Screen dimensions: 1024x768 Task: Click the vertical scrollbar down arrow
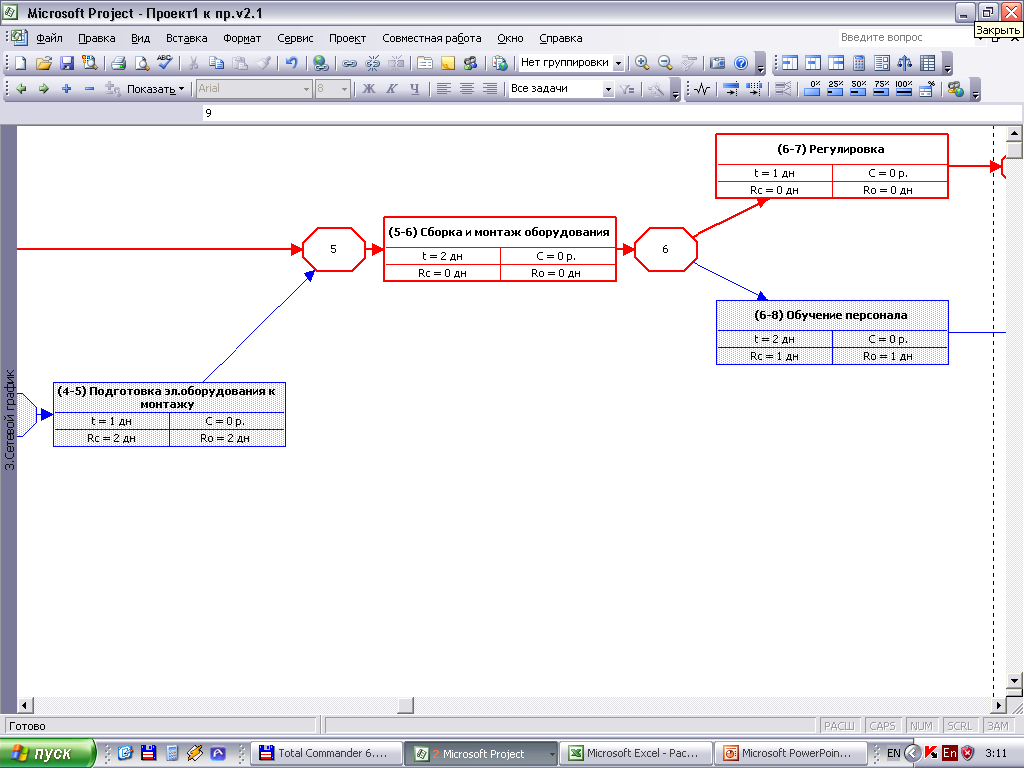[x=1014, y=681]
